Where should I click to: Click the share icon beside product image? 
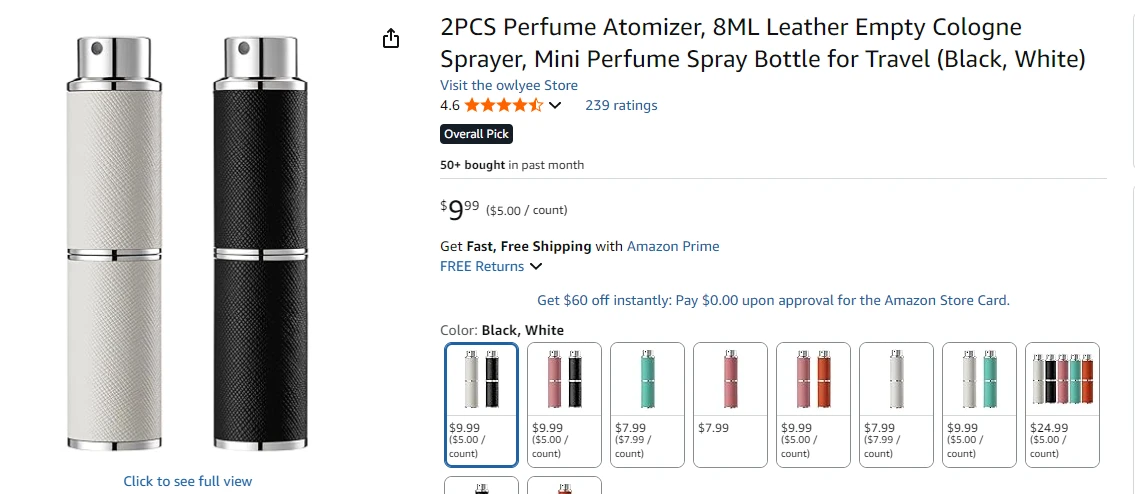coord(391,39)
